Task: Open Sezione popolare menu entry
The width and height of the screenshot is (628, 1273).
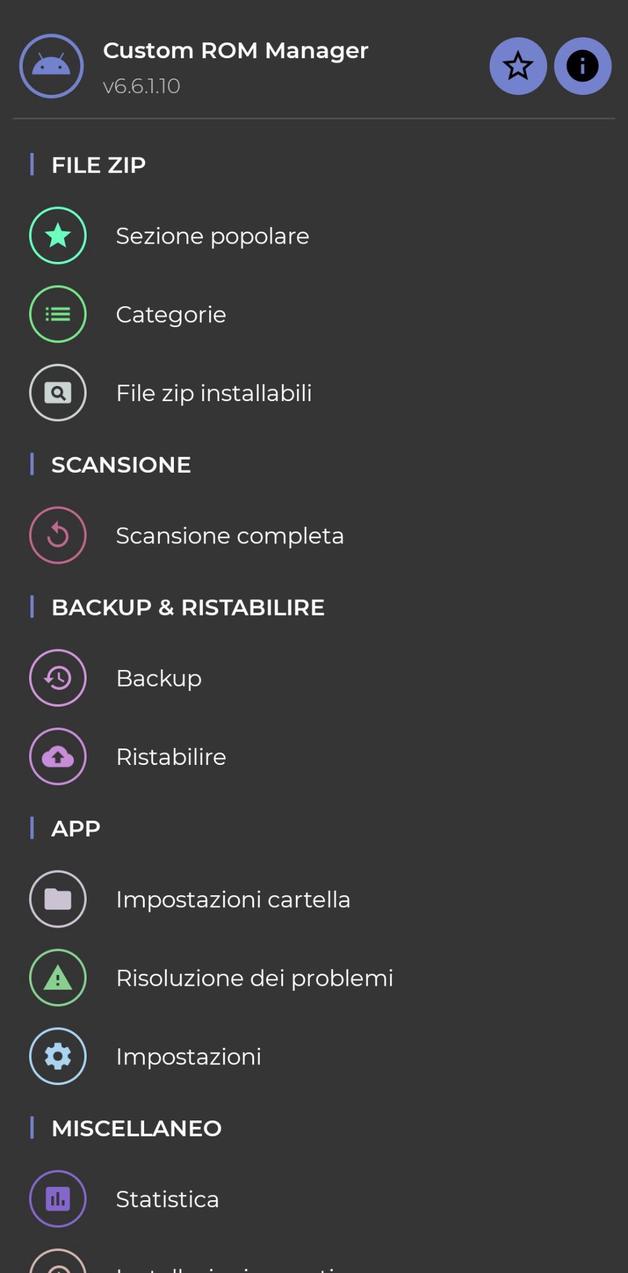Action: 212,236
